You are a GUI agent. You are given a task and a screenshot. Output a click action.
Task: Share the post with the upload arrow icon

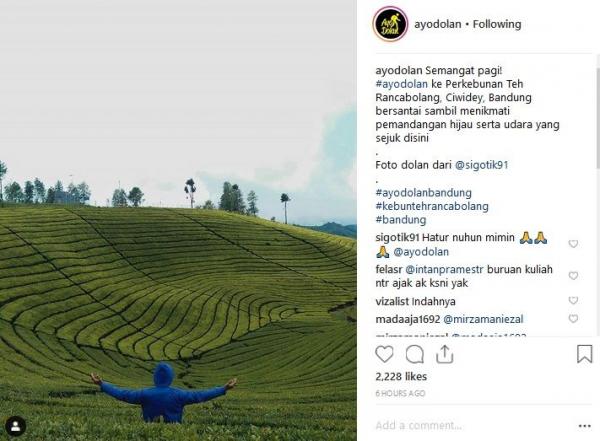(x=445, y=354)
